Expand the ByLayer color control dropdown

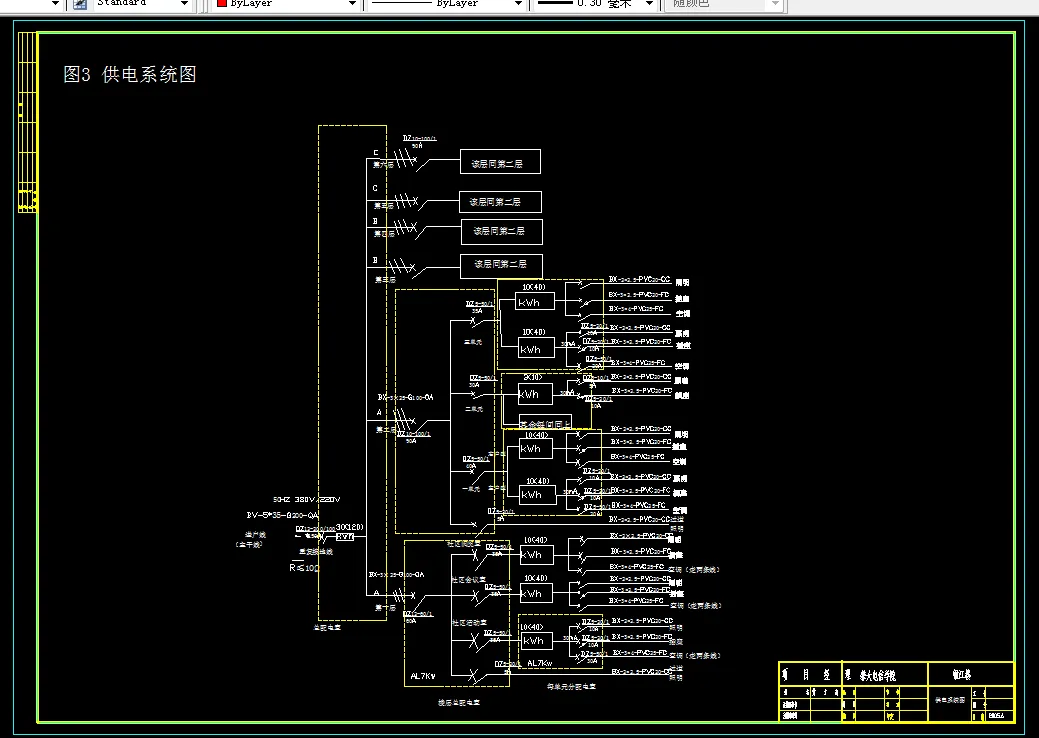(x=353, y=4)
